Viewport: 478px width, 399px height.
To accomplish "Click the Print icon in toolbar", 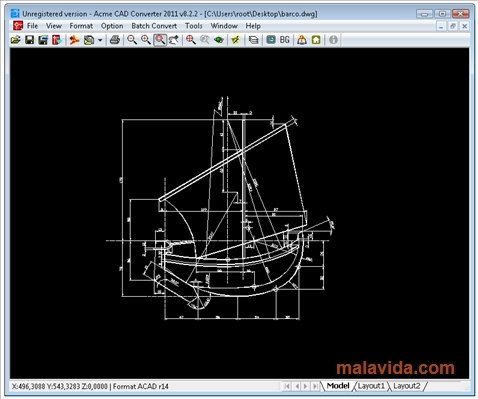I will click(115, 40).
